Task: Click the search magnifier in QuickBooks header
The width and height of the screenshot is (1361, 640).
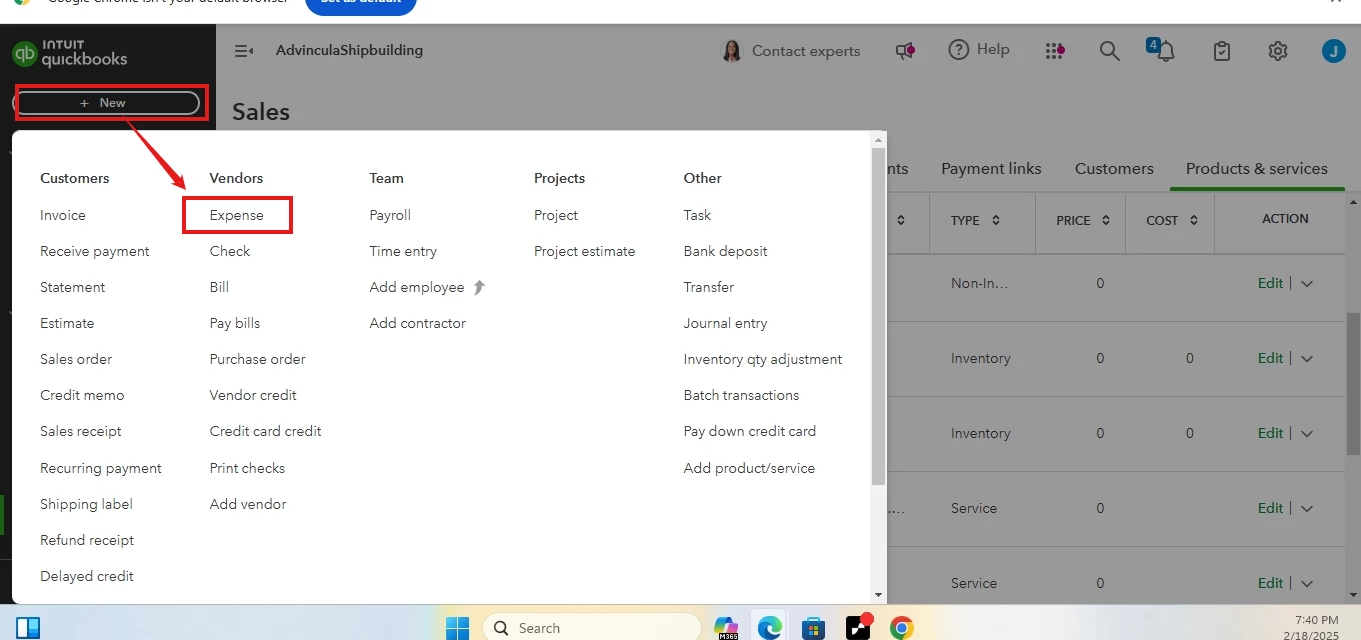Action: coord(1109,51)
